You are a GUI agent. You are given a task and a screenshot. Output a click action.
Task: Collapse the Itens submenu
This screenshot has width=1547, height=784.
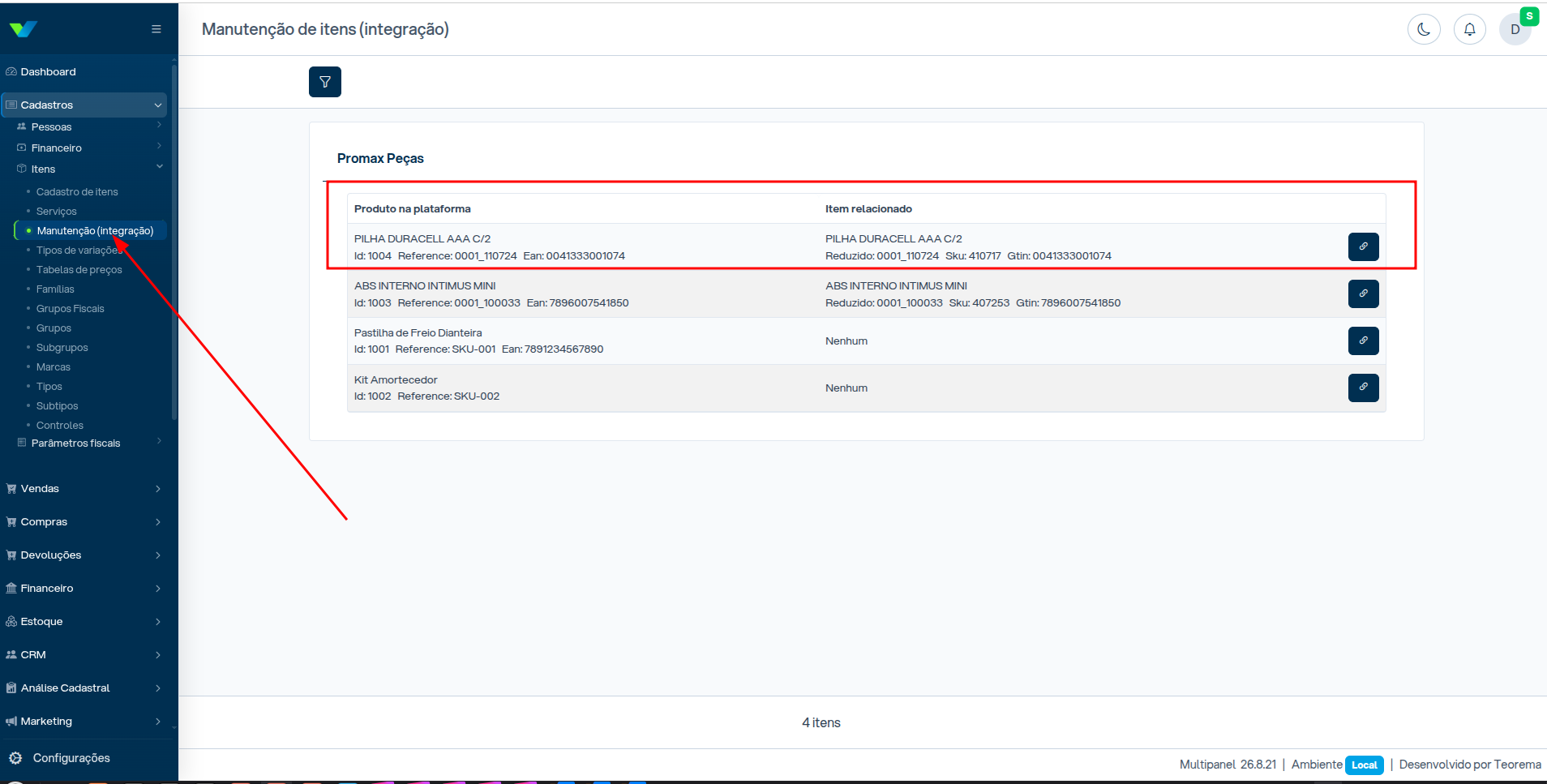click(x=89, y=169)
